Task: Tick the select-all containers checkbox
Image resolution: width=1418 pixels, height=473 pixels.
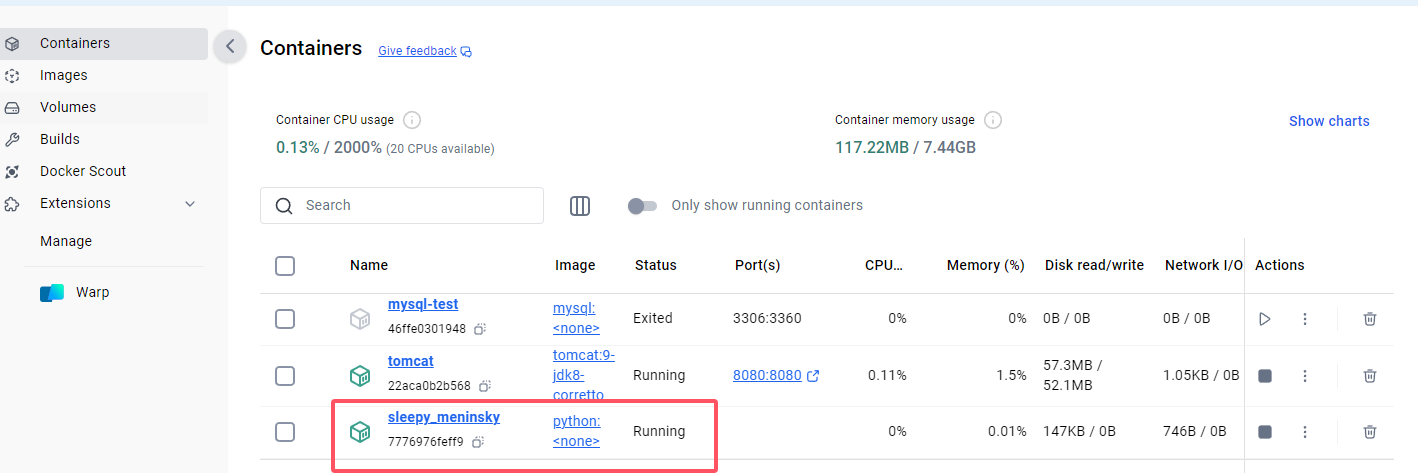Action: click(285, 266)
